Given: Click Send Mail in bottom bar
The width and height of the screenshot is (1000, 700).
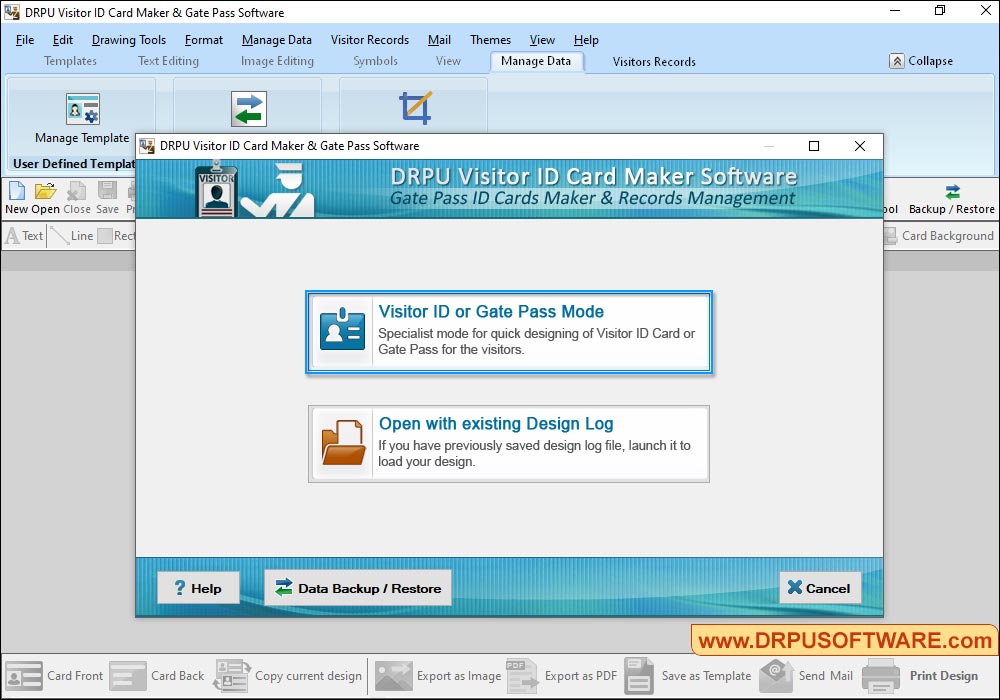Looking at the screenshot, I should [777, 676].
